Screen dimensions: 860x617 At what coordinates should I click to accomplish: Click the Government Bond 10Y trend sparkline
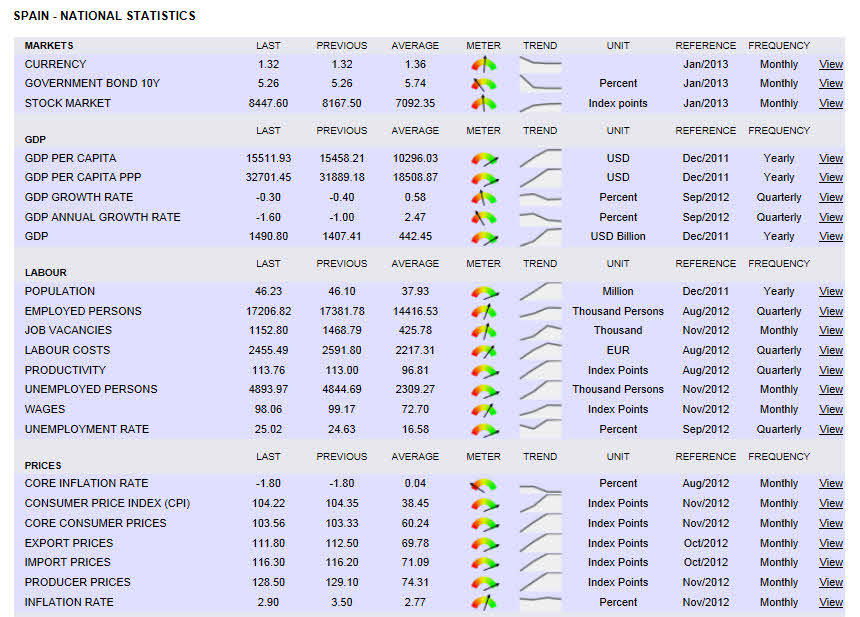point(540,84)
